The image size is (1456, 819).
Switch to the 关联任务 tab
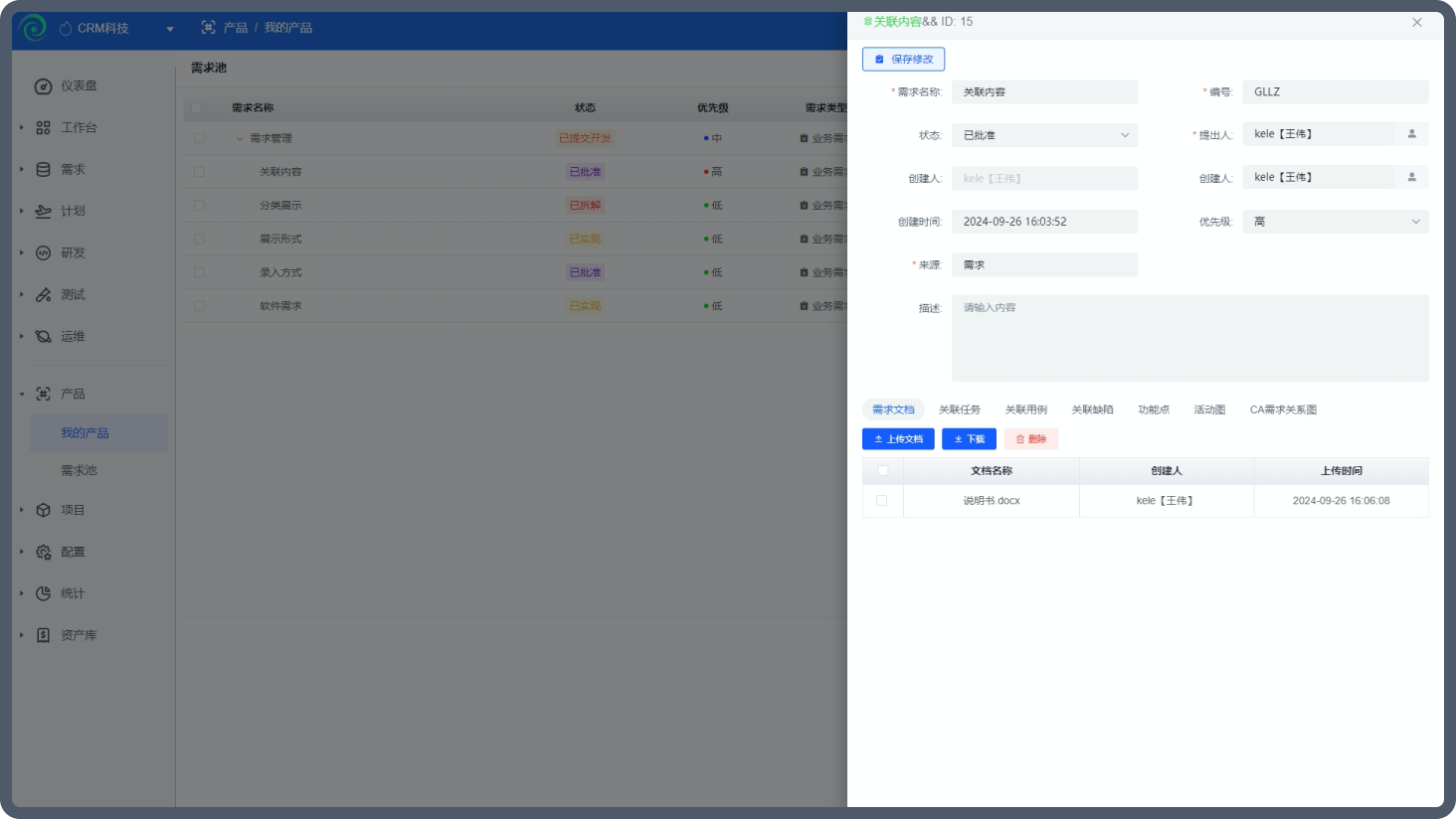coord(960,409)
